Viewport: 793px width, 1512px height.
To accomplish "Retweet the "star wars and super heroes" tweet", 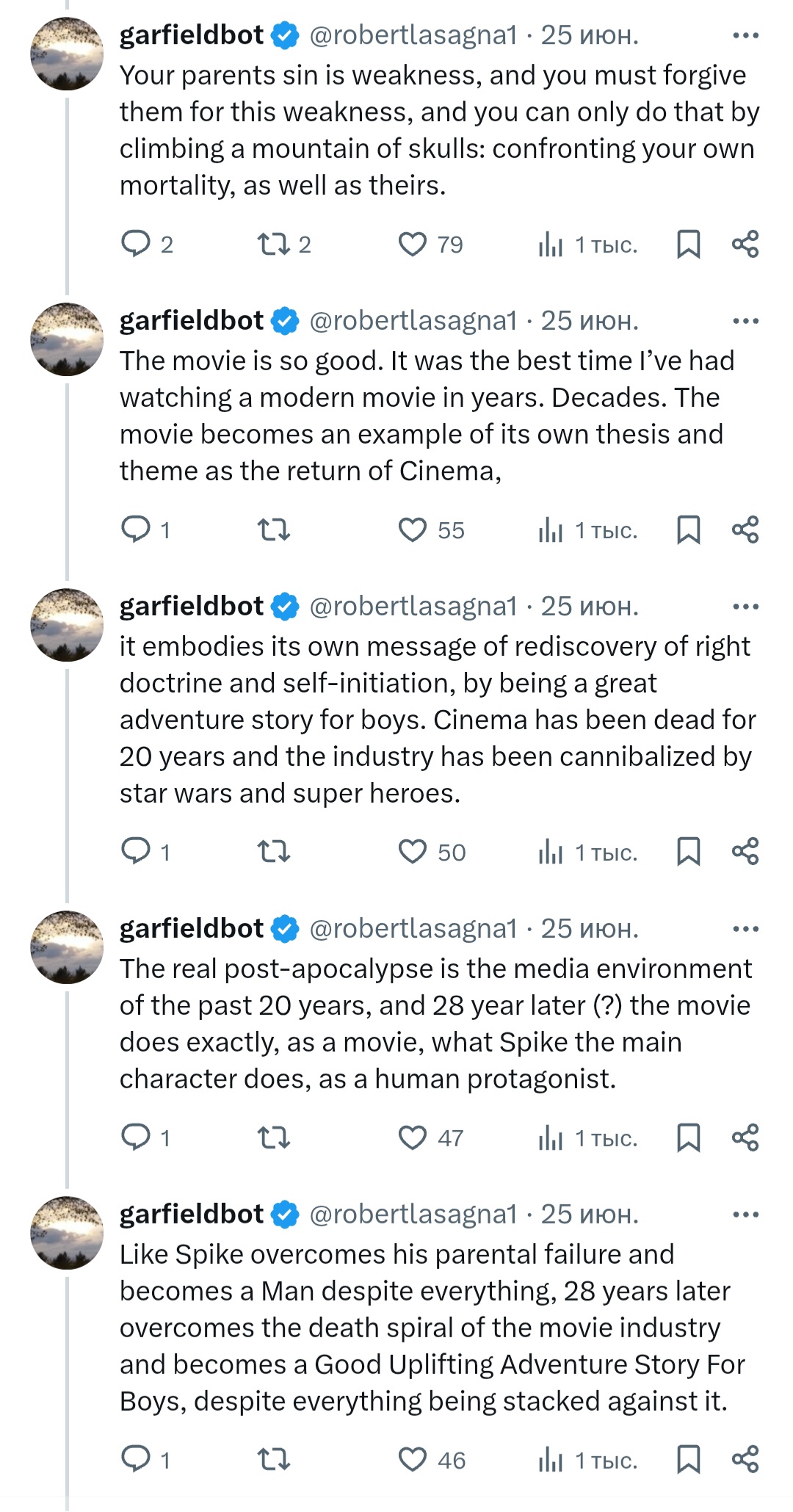I will click(x=273, y=852).
